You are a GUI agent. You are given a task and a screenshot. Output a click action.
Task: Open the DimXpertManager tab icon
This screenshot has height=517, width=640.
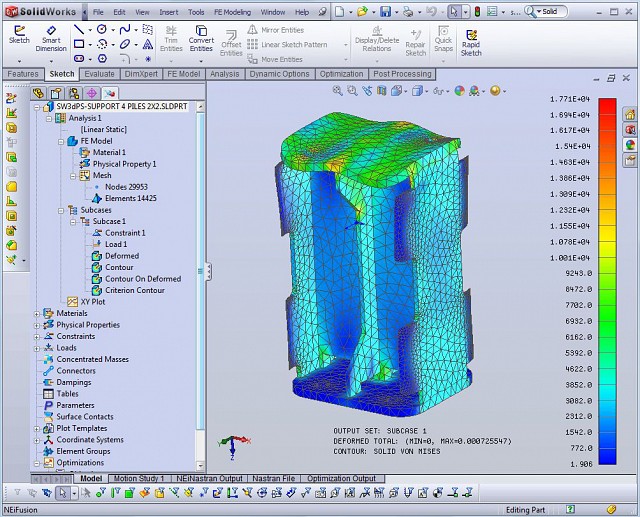pyautogui.click(x=92, y=93)
